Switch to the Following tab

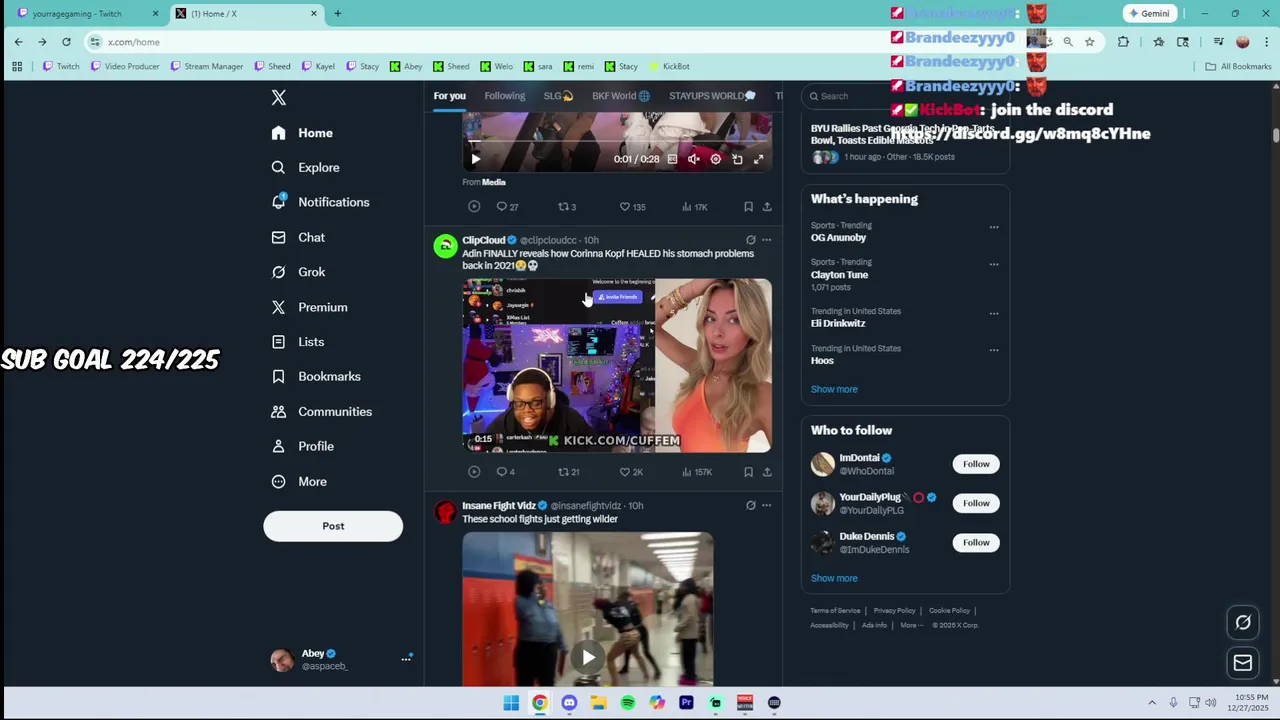click(x=505, y=96)
